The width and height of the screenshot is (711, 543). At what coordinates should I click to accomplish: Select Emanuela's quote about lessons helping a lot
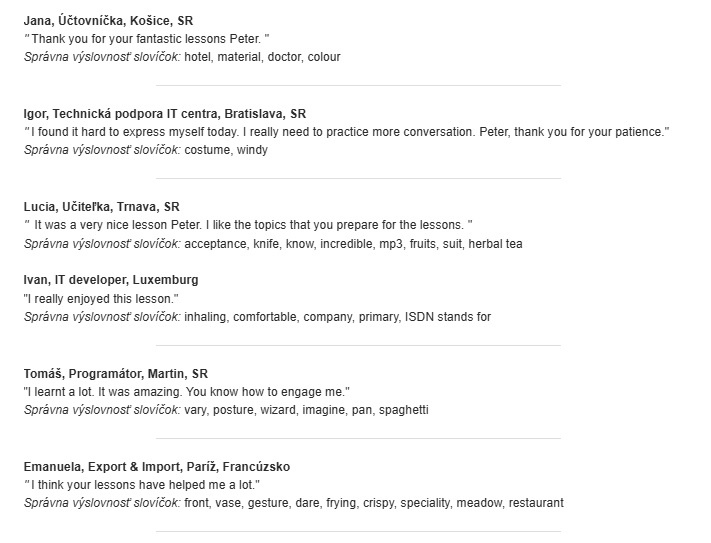[143, 485]
